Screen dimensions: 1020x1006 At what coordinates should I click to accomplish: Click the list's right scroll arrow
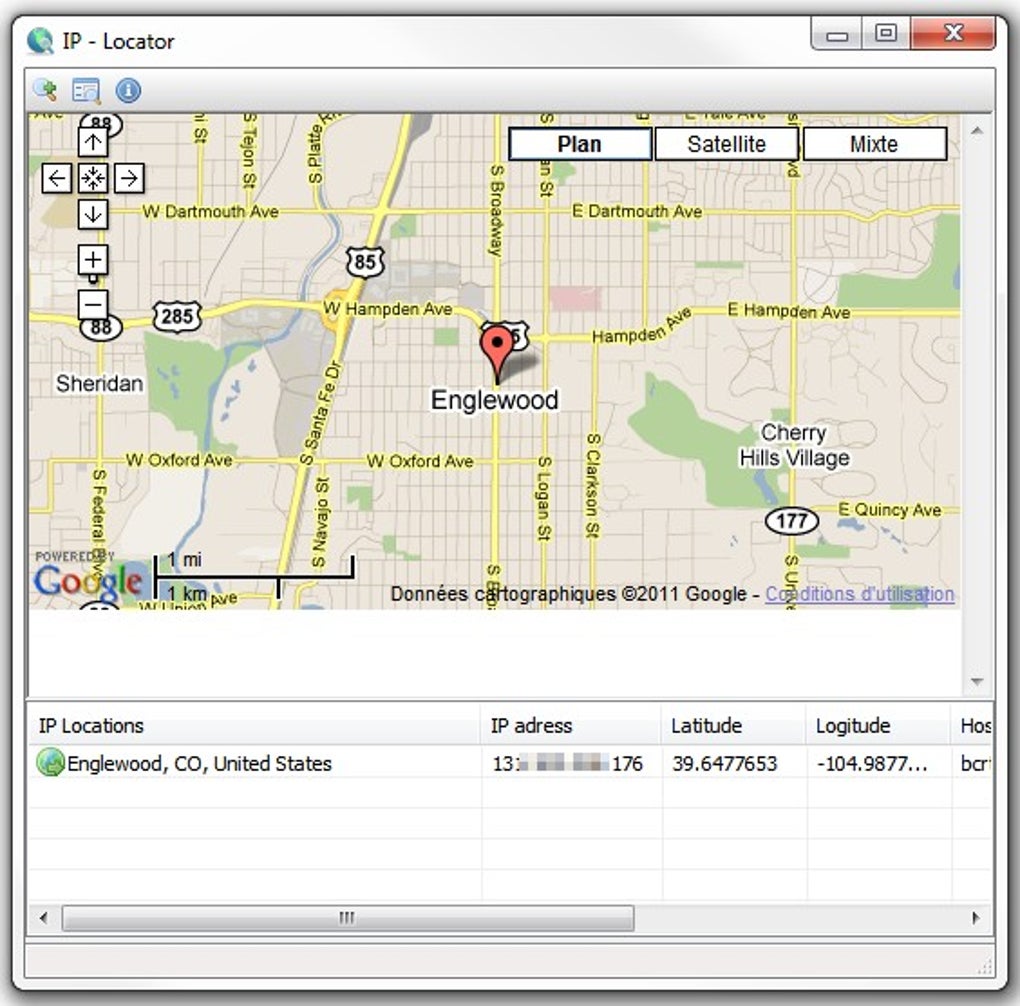click(975, 918)
